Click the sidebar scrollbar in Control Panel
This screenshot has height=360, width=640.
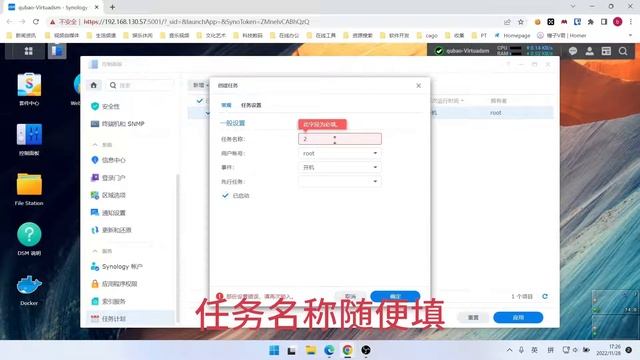tap(178, 248)
